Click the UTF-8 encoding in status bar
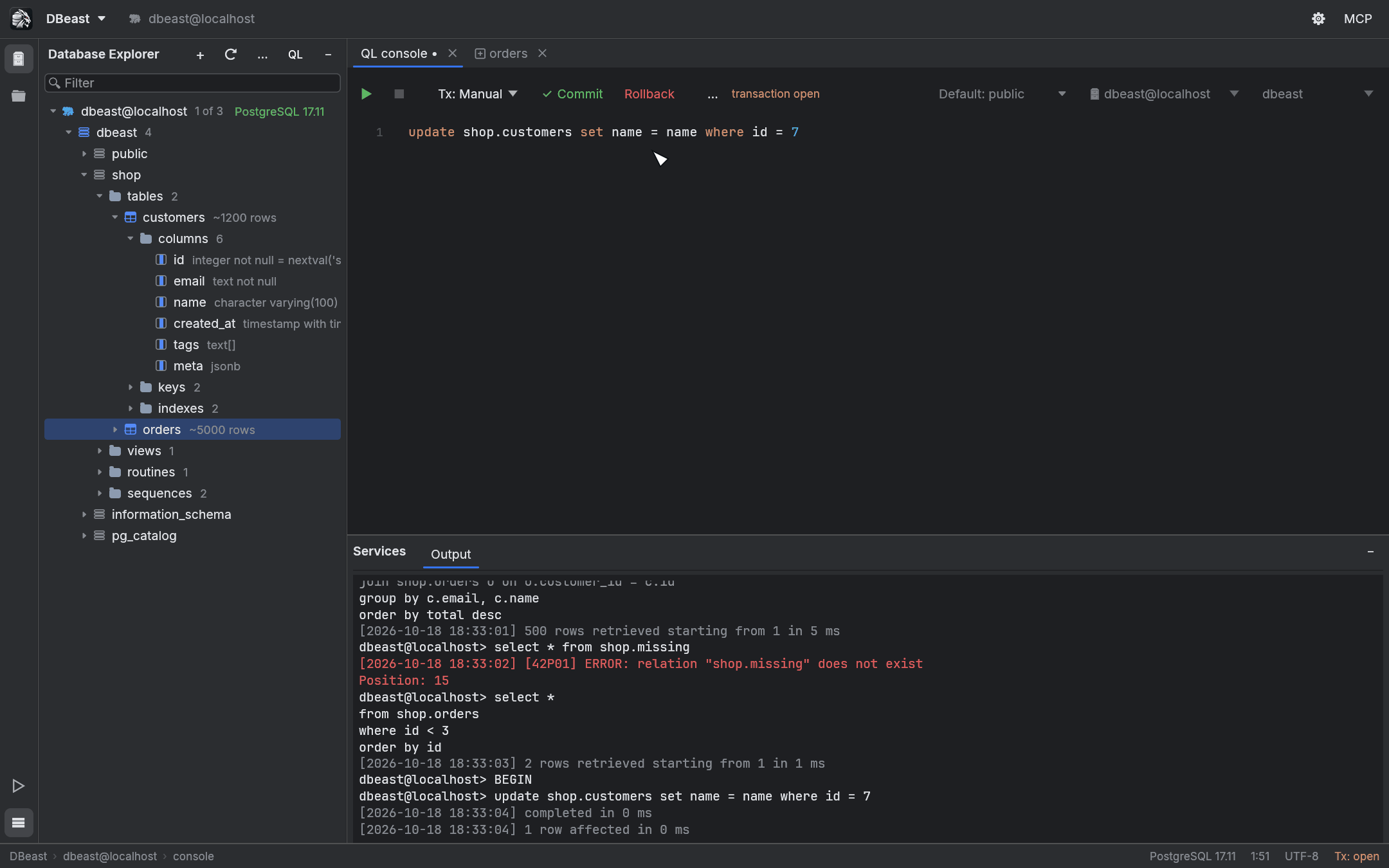 (1302, 856)
